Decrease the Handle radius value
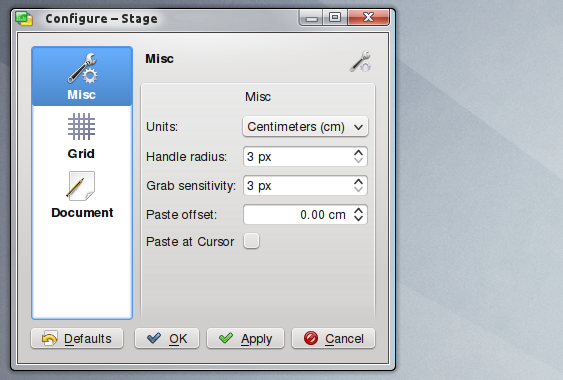This screenshot has height=380, width=563. point(358,160)
